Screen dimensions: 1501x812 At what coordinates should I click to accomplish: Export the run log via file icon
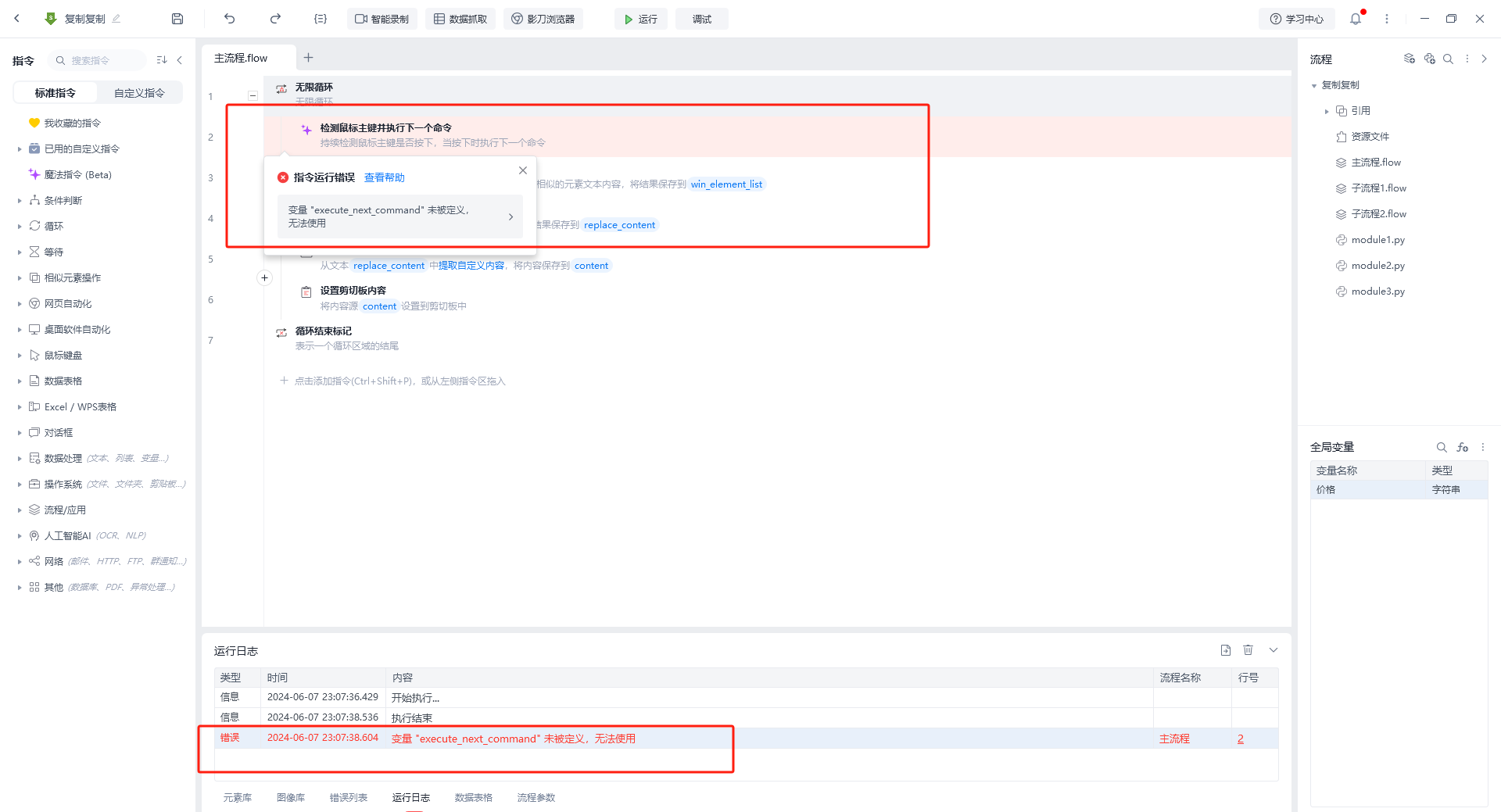pos(1225,650)
